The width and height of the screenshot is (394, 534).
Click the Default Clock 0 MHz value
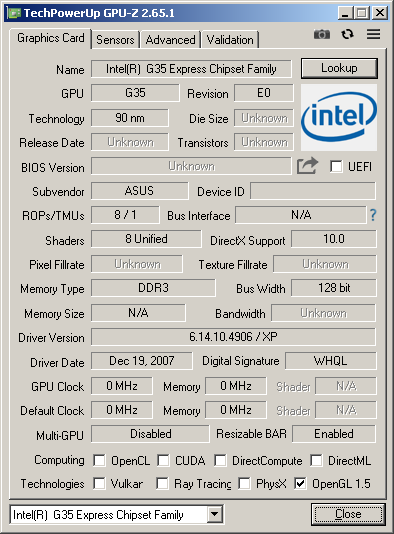click(x=122, y=410)
